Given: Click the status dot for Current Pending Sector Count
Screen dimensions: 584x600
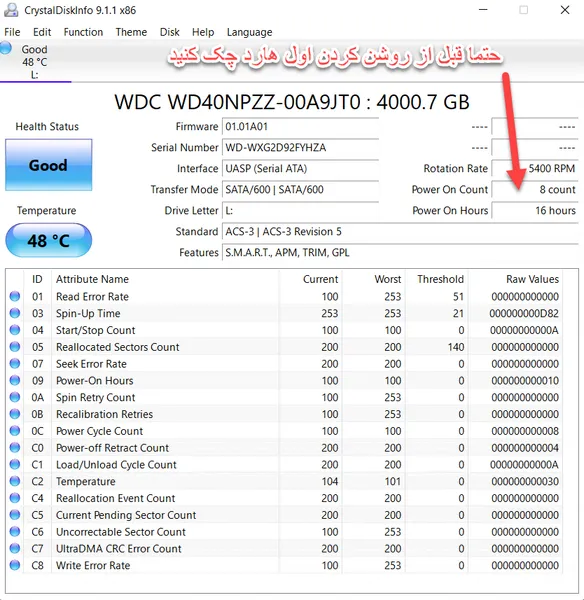Looking at the screenshot, I should click(x=15, y=515).
